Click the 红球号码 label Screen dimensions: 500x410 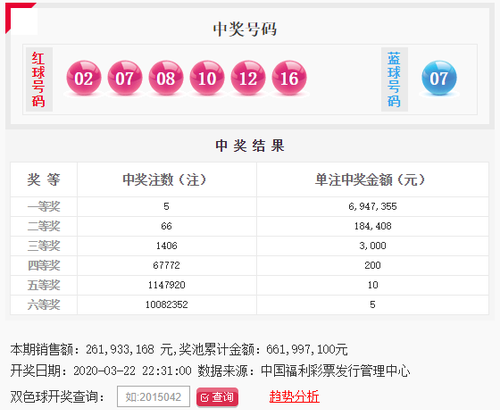point(39,79)
